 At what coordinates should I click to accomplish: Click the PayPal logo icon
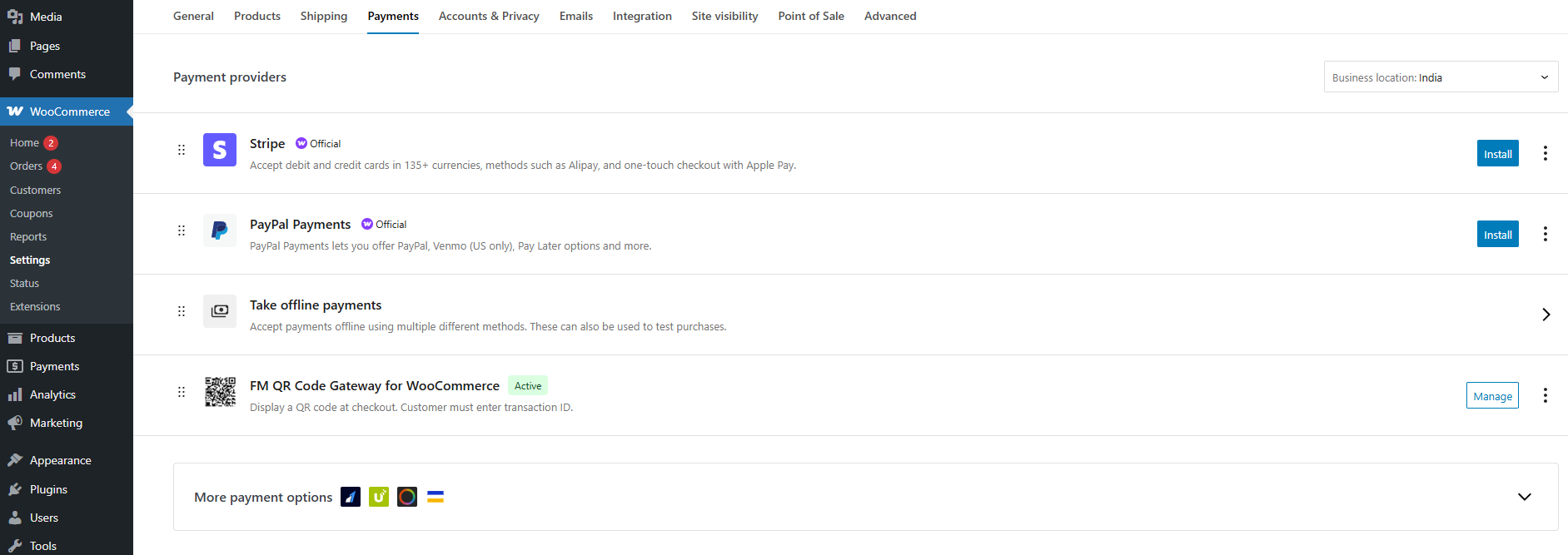tap(220, 230)
